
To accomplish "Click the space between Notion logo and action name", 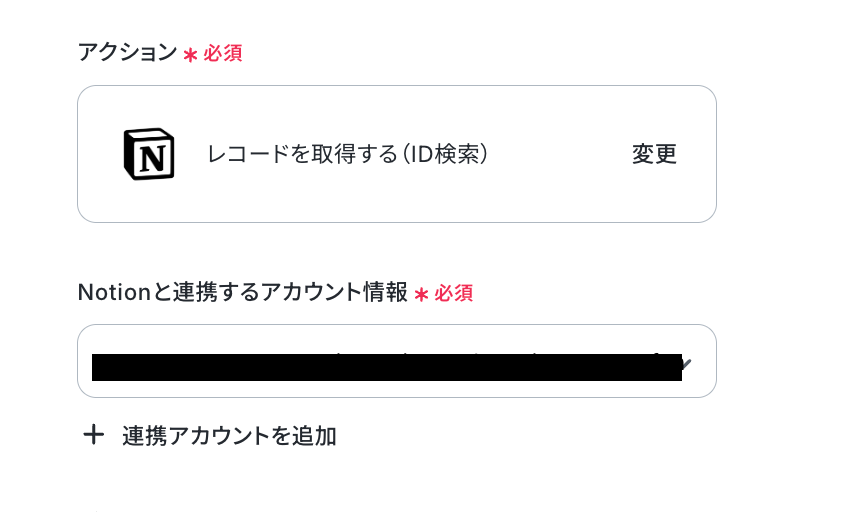I will (x=190, y=154).
